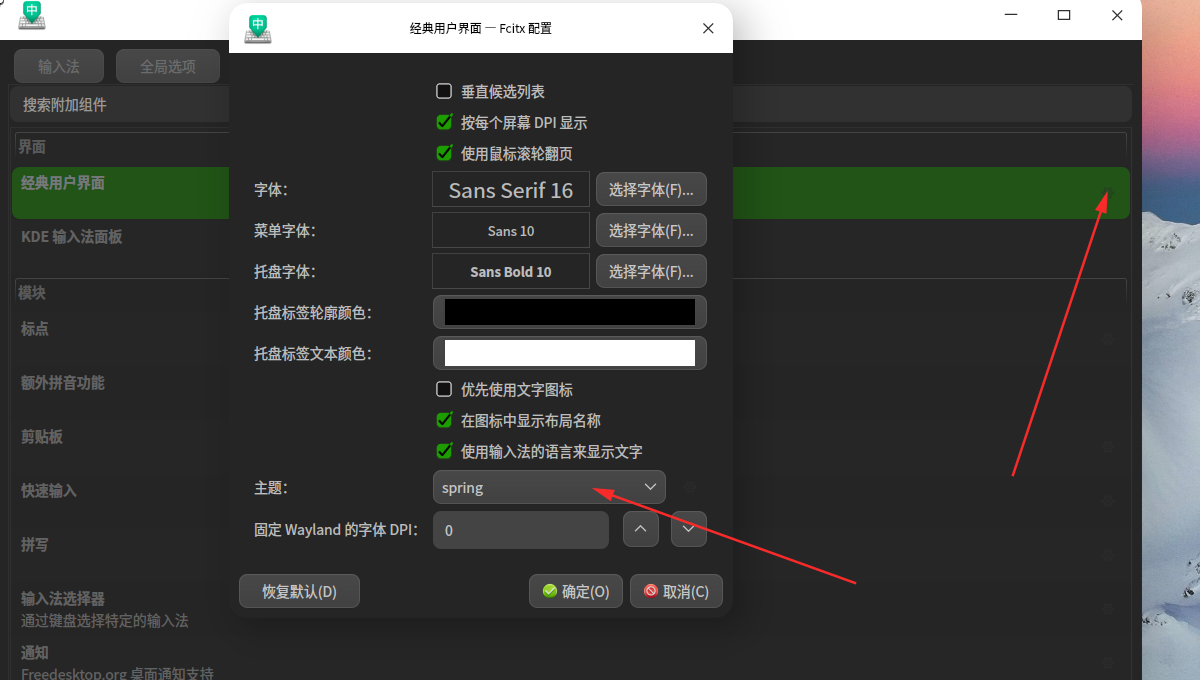Increase the Wayland font DPI value
1200x680 pixels.
click(641, 530)
